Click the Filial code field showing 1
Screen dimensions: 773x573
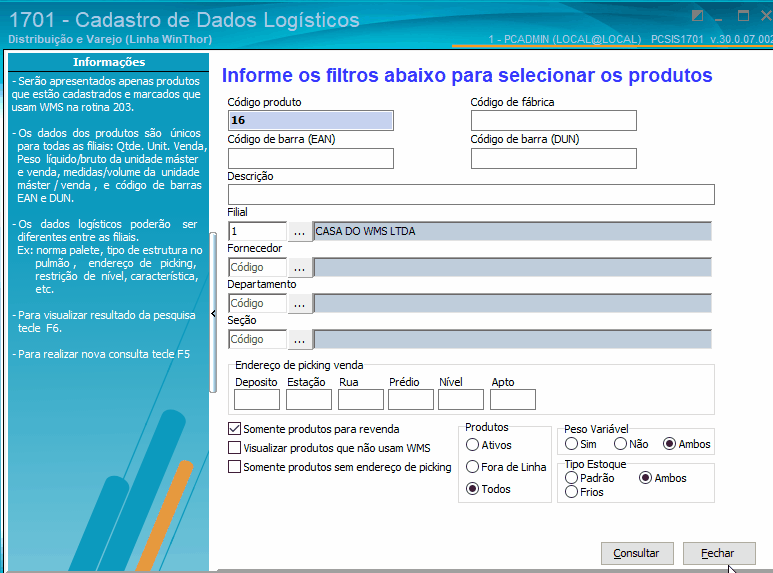[257, 231]
